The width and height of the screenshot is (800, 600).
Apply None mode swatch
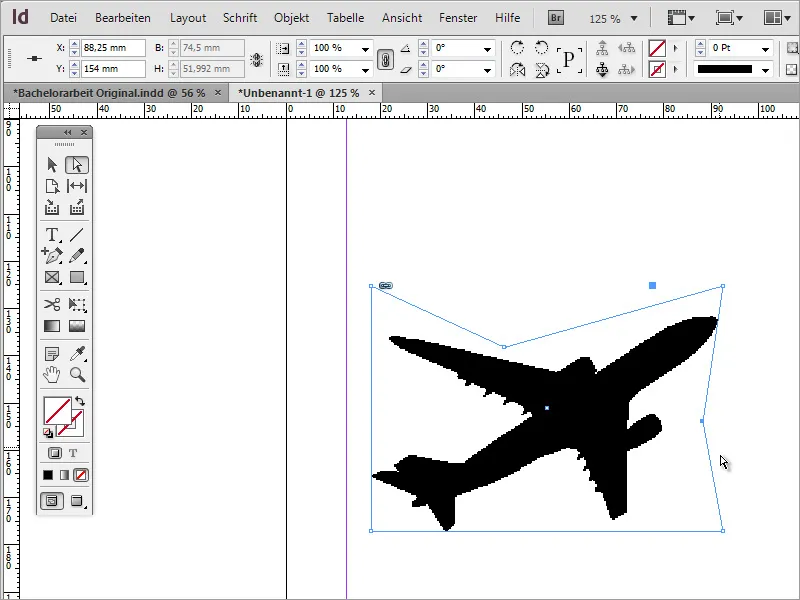pos(81,475)
